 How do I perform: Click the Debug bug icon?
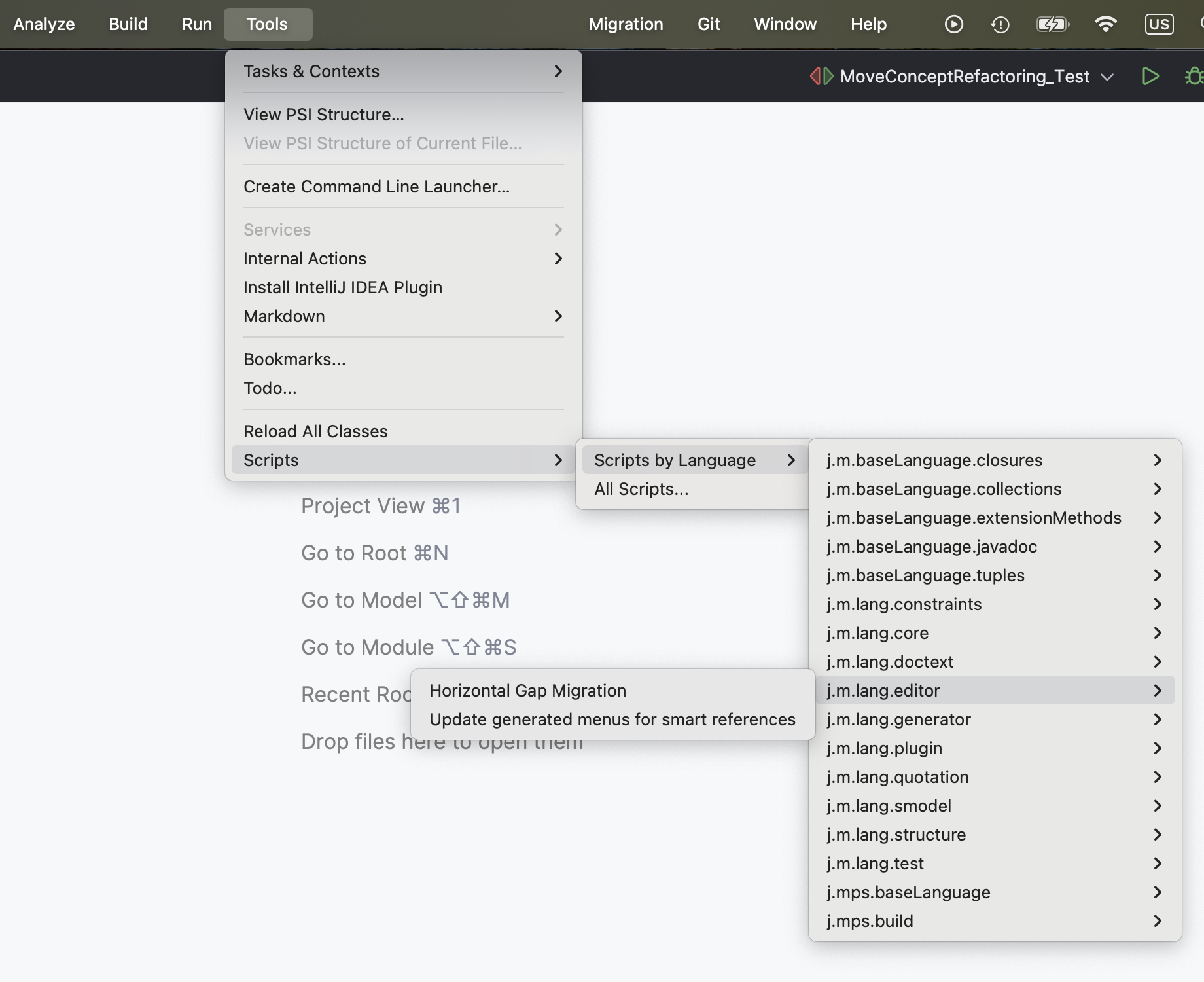1194,77
